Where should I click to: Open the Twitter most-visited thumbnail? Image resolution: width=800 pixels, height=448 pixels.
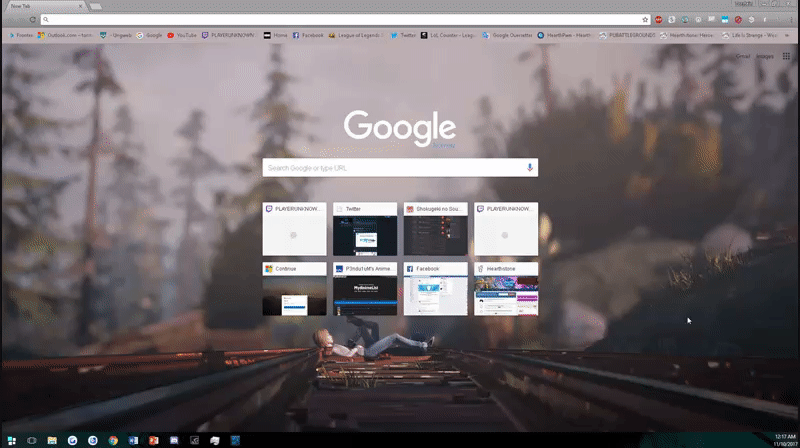(x=365, y=229)
